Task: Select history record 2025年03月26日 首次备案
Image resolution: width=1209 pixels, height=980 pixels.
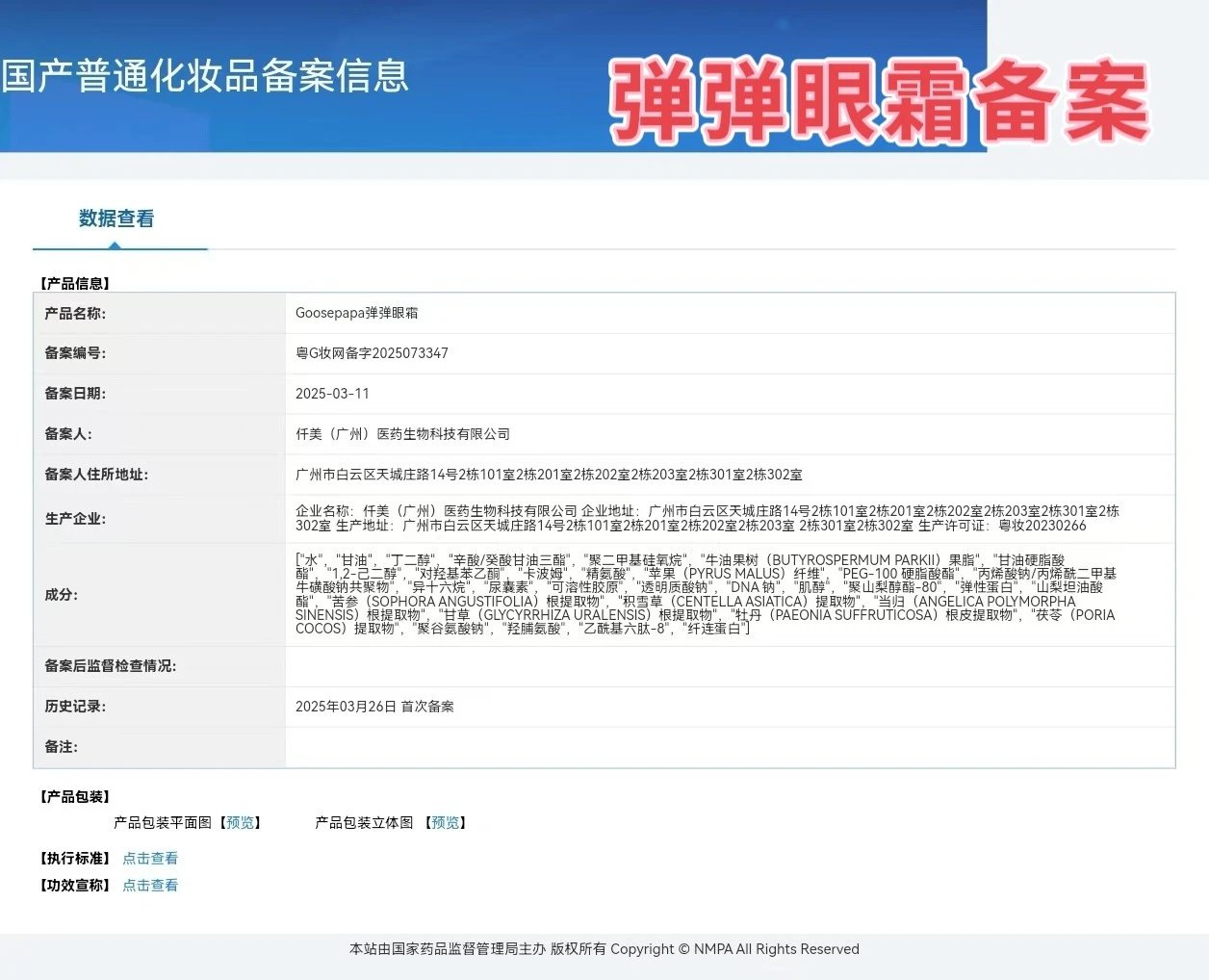Action: point(374,707)
